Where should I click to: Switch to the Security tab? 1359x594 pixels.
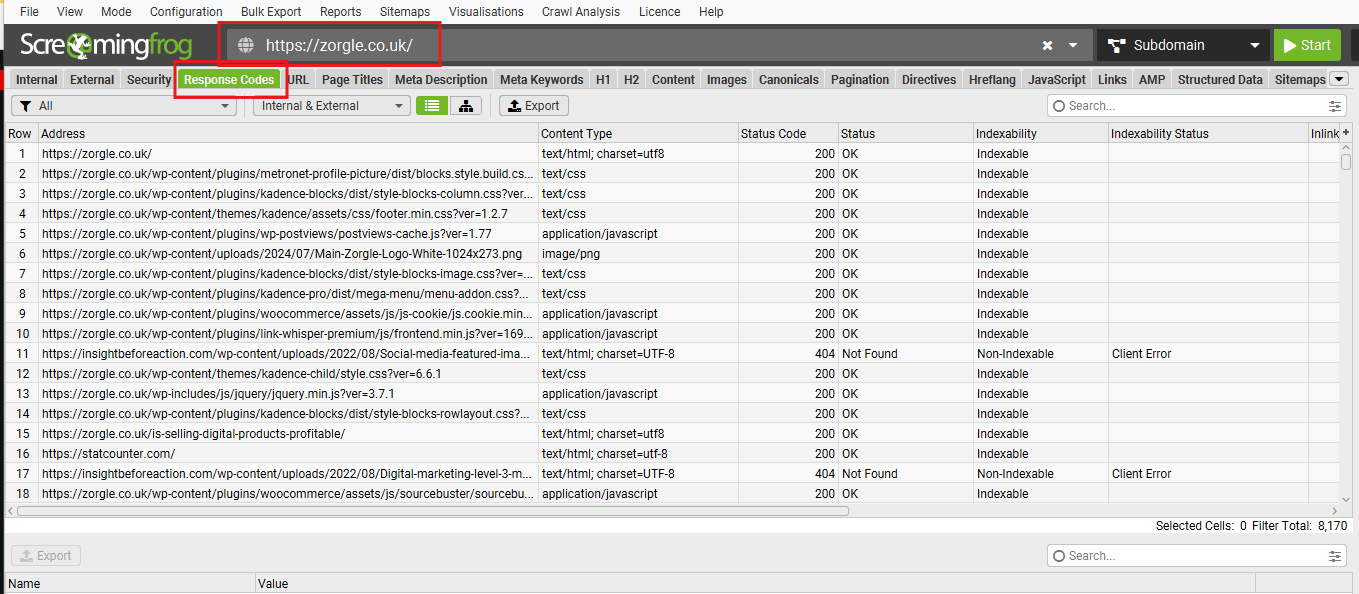click(x=149, y=80)
